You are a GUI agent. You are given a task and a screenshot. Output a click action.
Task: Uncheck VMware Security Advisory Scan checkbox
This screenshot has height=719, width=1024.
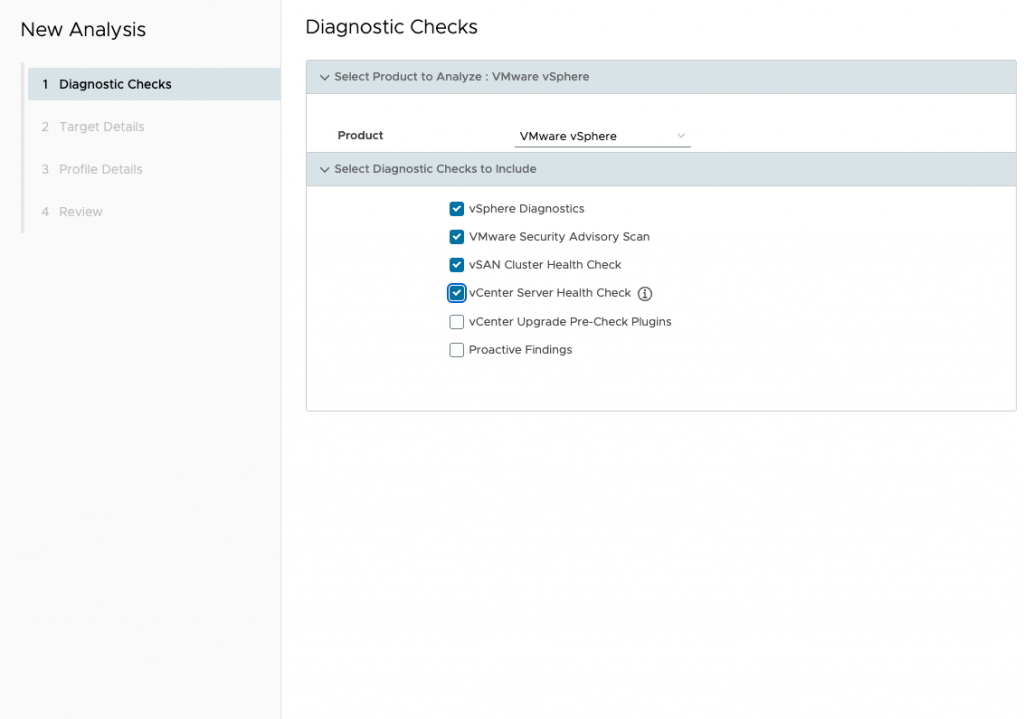tap(456, 237)
